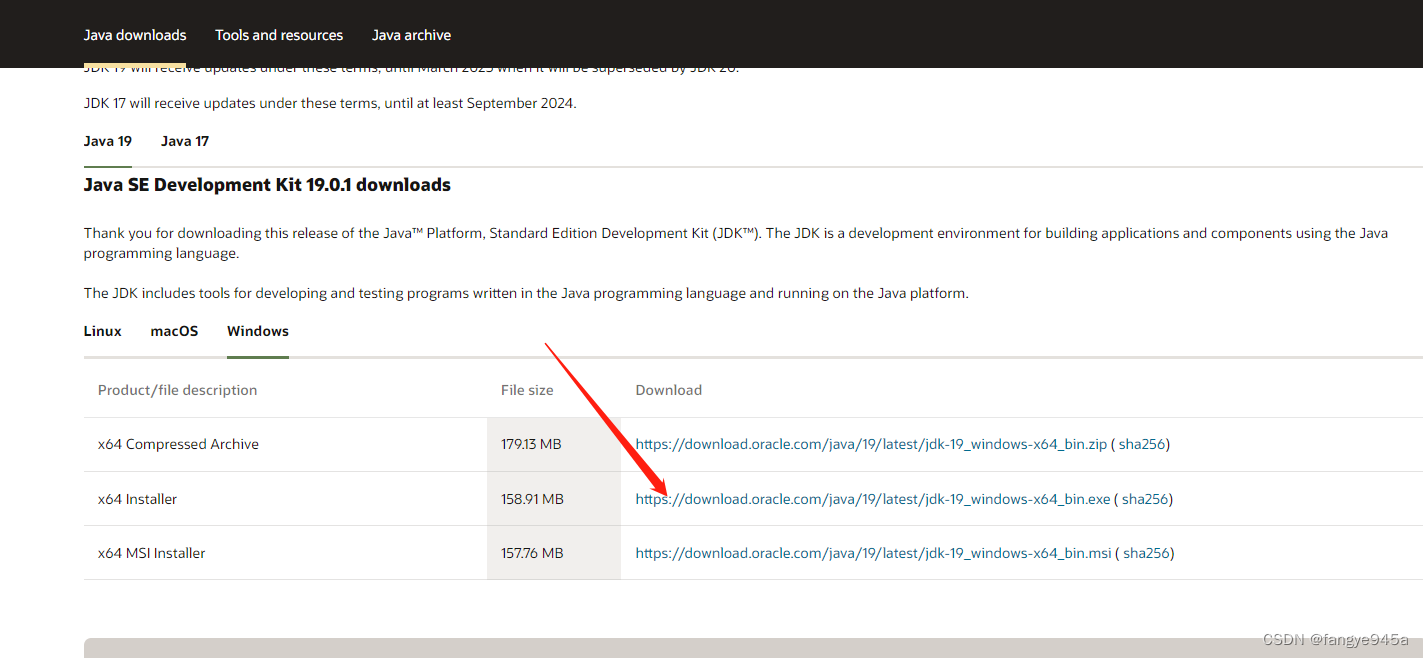Click the 'Download' column header
Screen dimensions: 1423x658
coord(669,390)
